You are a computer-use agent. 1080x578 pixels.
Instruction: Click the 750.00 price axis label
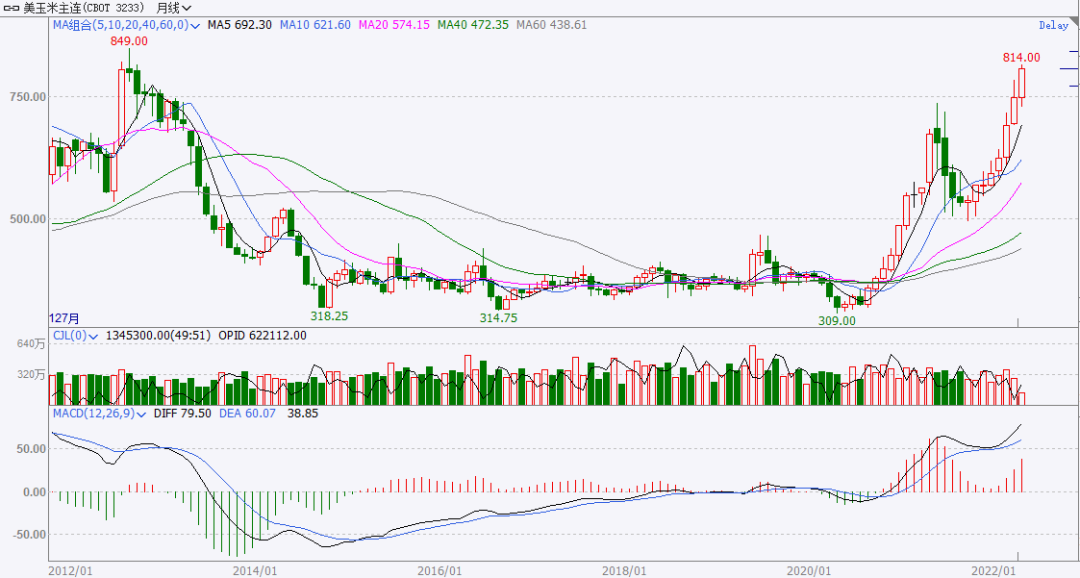click(x=28, y=97)
